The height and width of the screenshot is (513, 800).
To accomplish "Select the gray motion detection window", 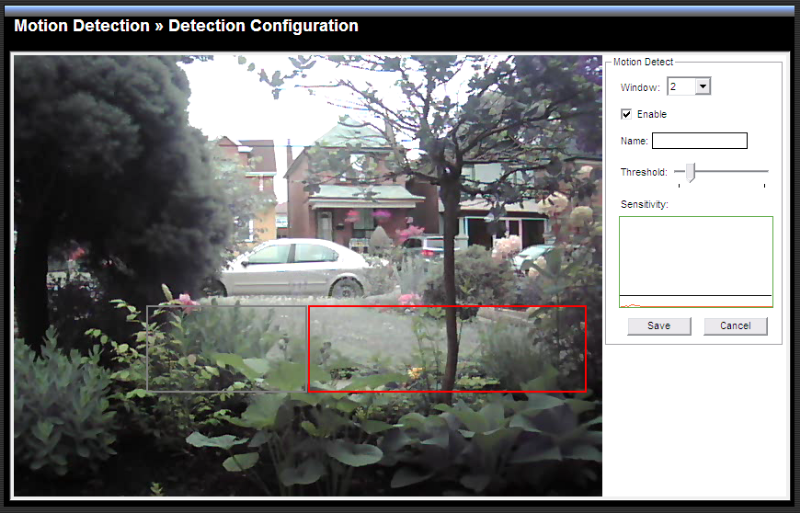I will click(227, 349).
